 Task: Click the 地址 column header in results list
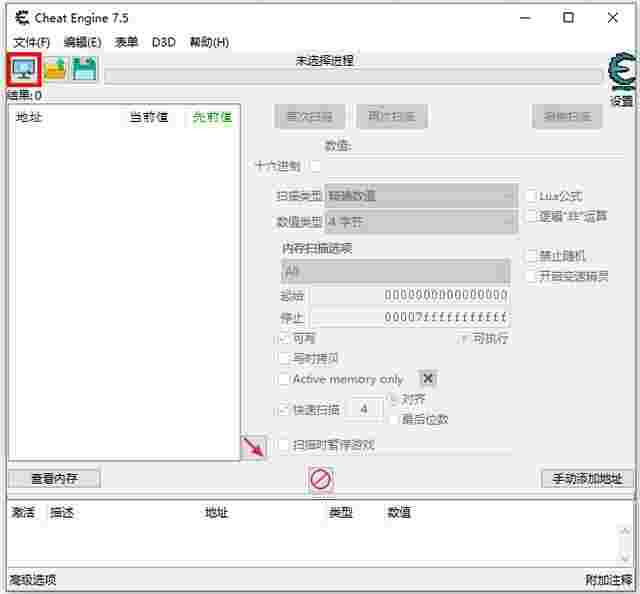coord(29,118)
